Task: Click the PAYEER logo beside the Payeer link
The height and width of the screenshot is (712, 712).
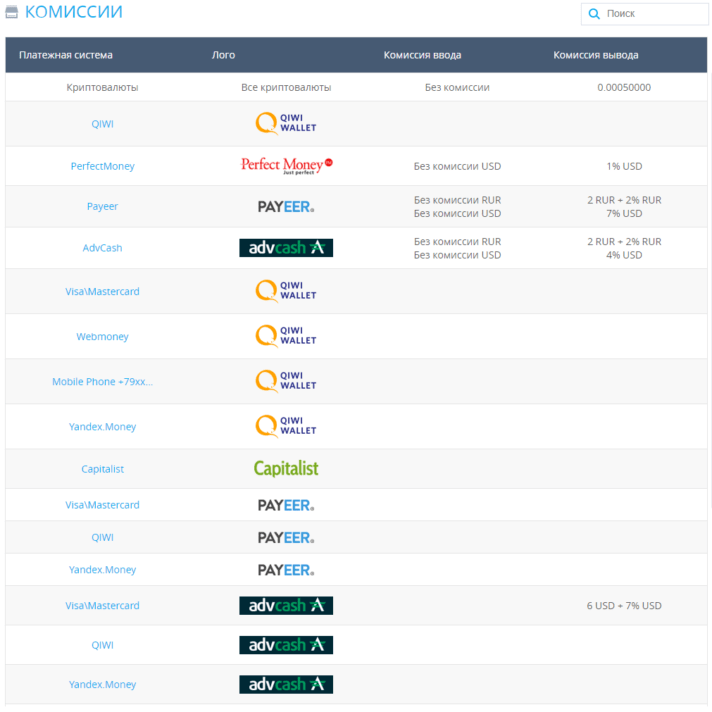Action: (286, 206)
